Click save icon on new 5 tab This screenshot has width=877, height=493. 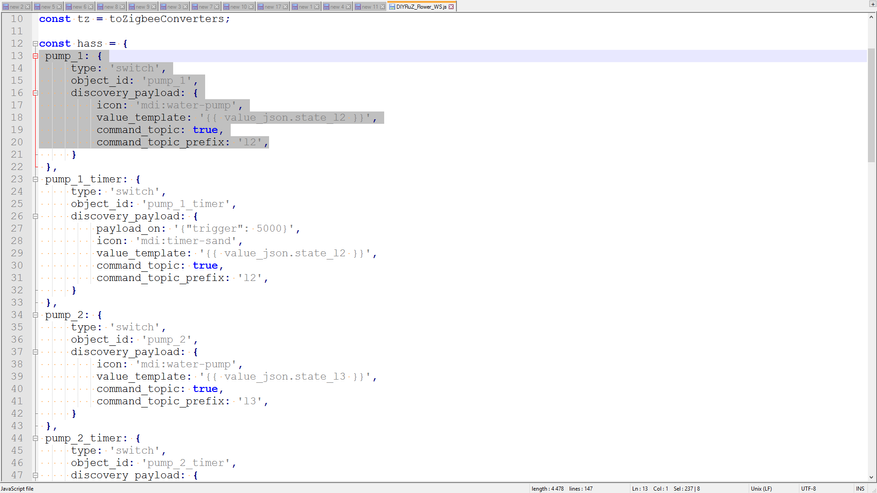click(x=36, y=7)
